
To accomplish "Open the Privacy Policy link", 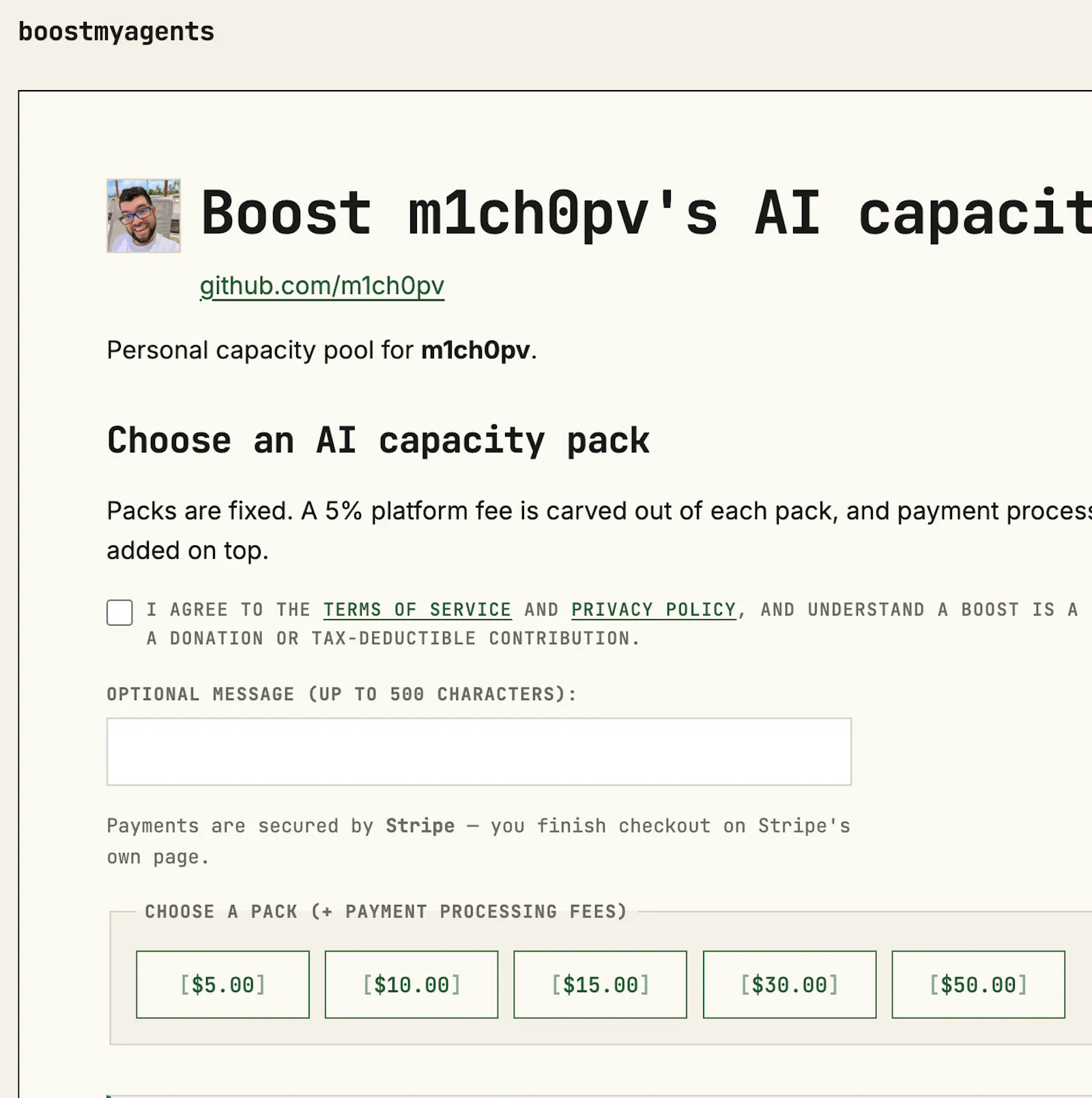I will pyautogui.click(x=654, y=609).
